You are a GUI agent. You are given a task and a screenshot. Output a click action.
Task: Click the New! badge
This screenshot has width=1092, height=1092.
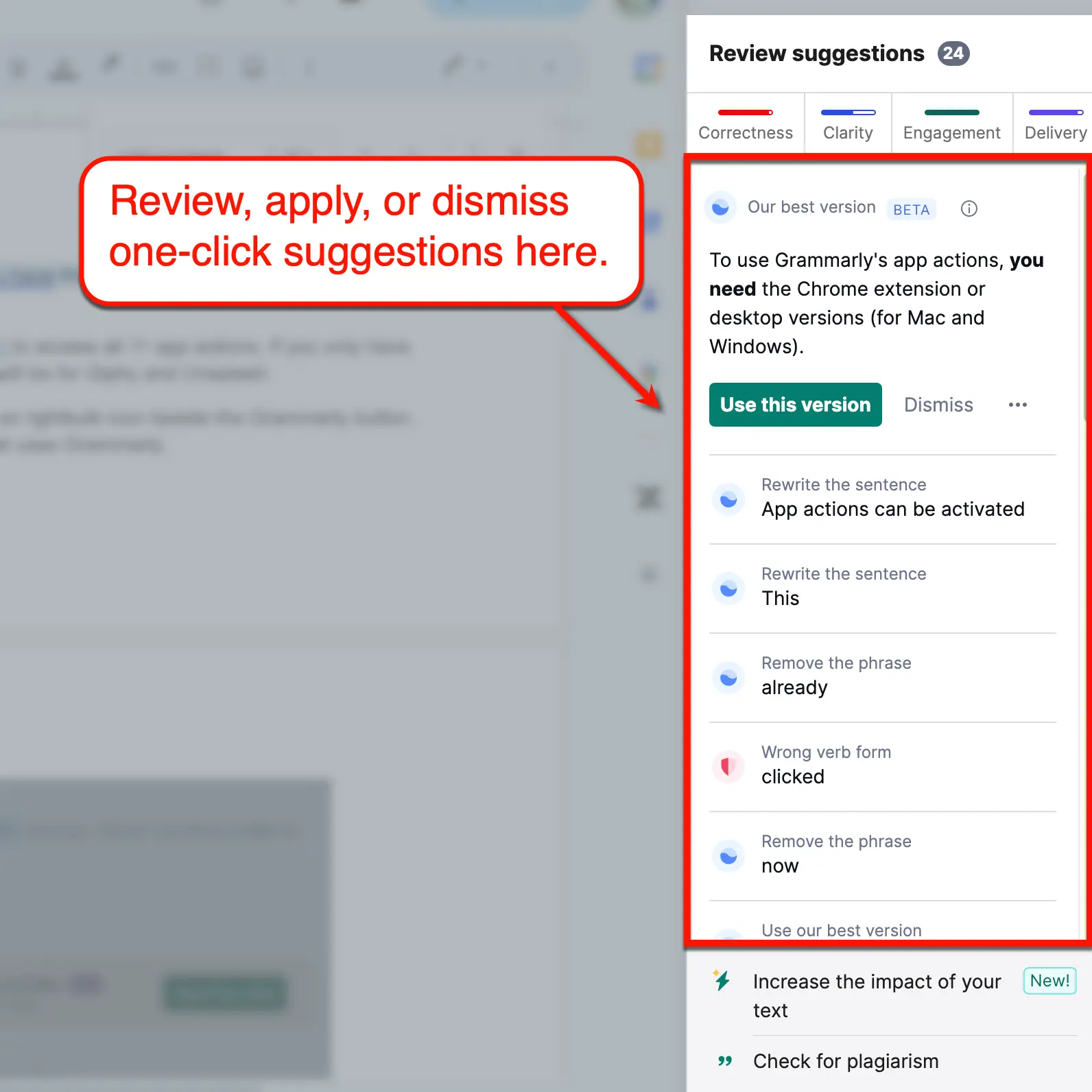(1049, 981)
